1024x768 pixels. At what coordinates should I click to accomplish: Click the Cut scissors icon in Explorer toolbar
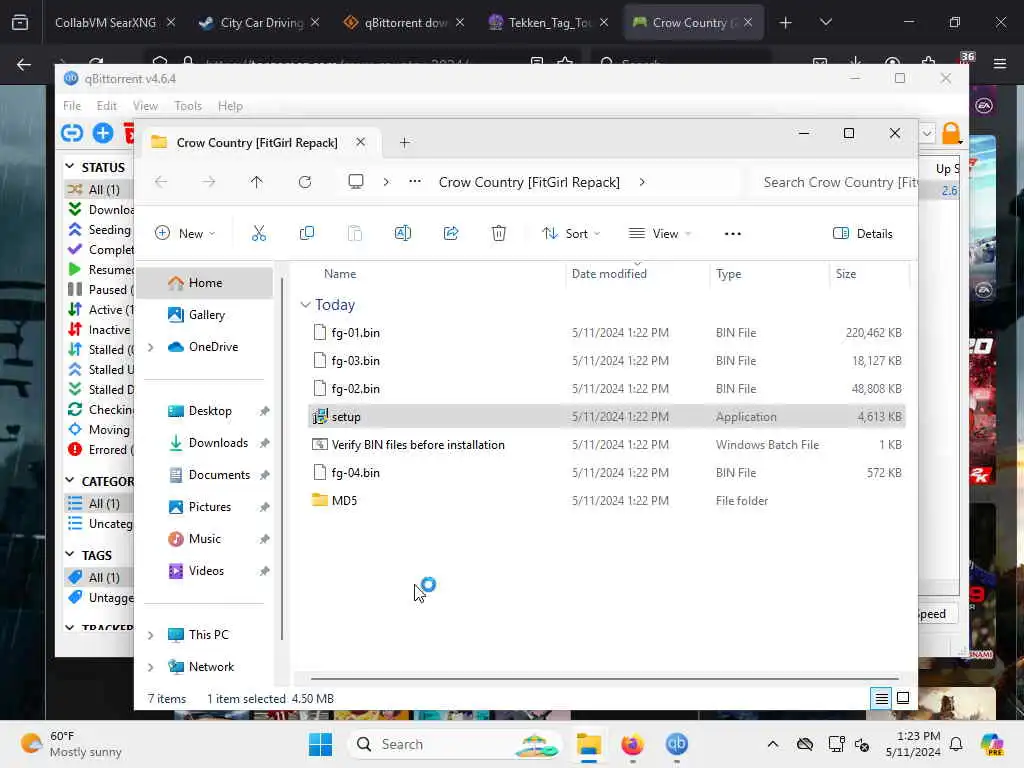coord(259,233)
